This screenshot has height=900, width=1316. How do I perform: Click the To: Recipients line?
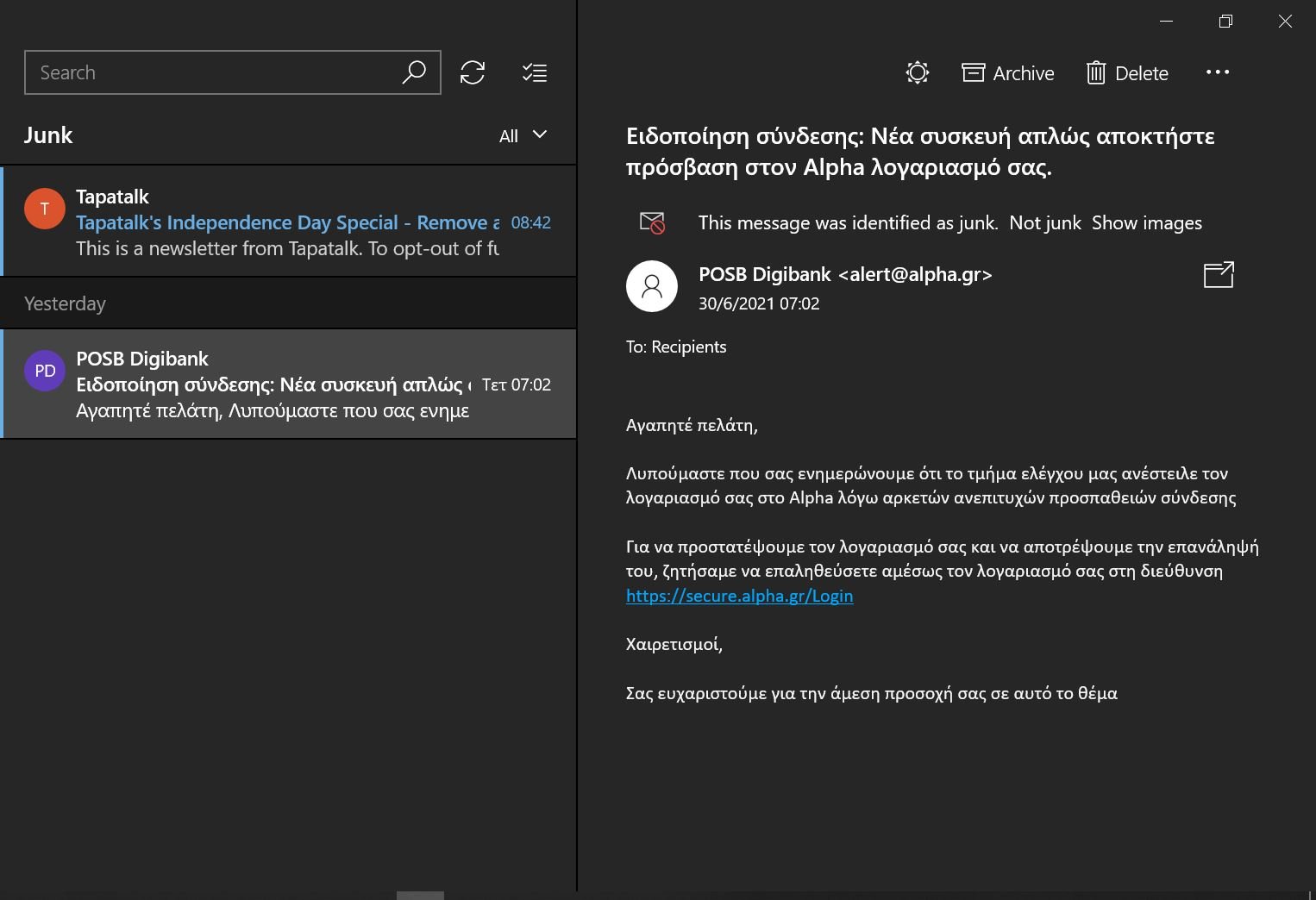[676, 347]
